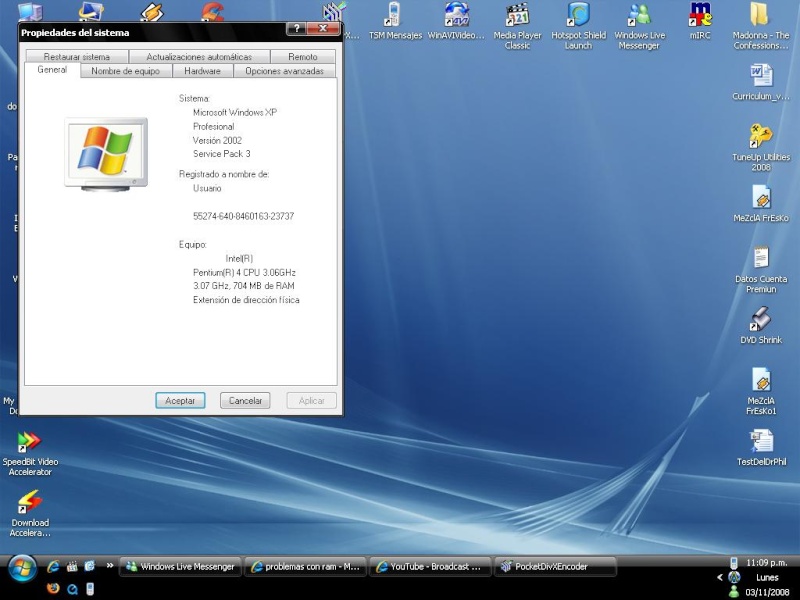Launch SpeedBit Video Accelerator shortcut
800x600 pixels.
tap(30, 454)
